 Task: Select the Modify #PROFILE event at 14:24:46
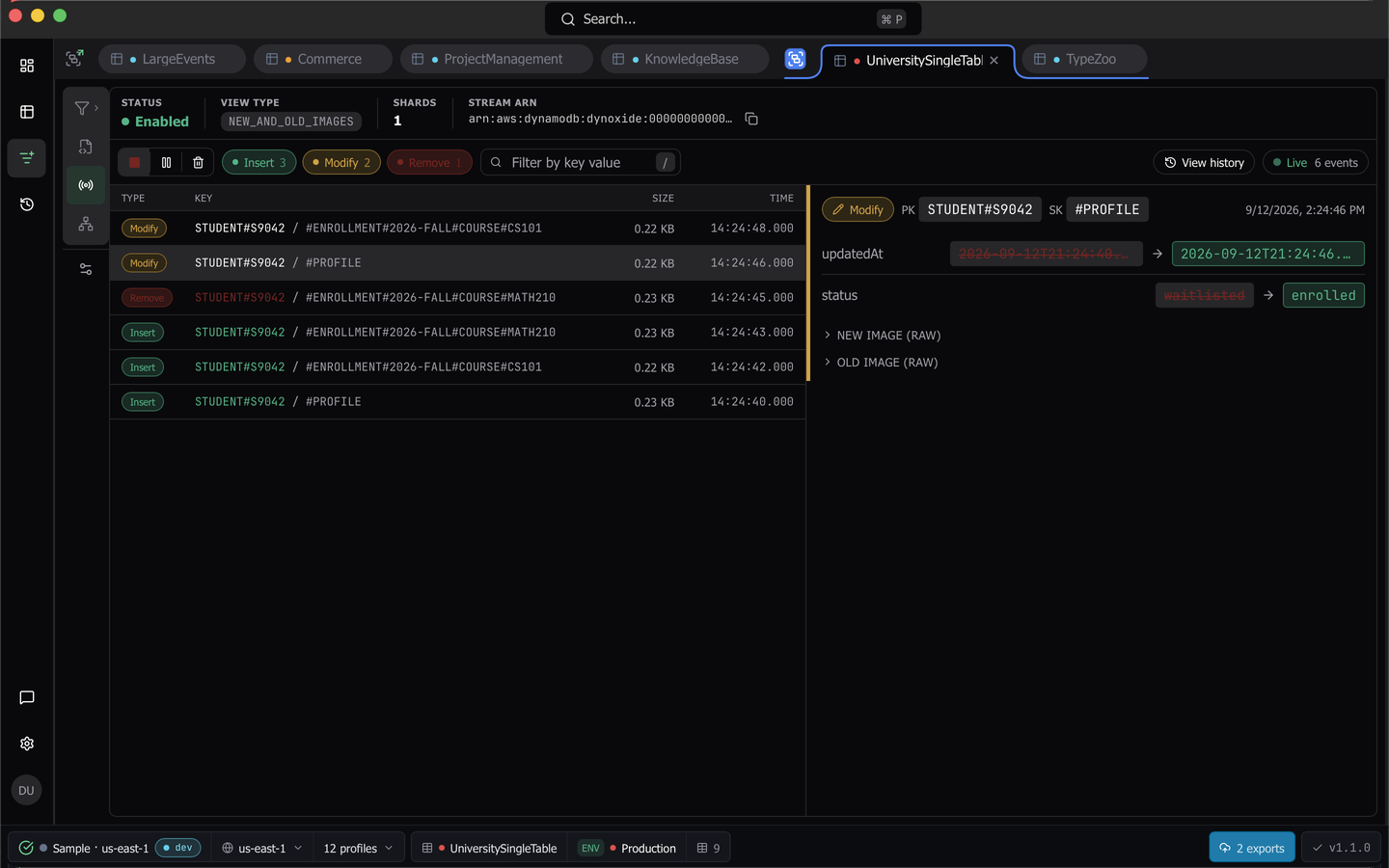(x=458, y=263)
